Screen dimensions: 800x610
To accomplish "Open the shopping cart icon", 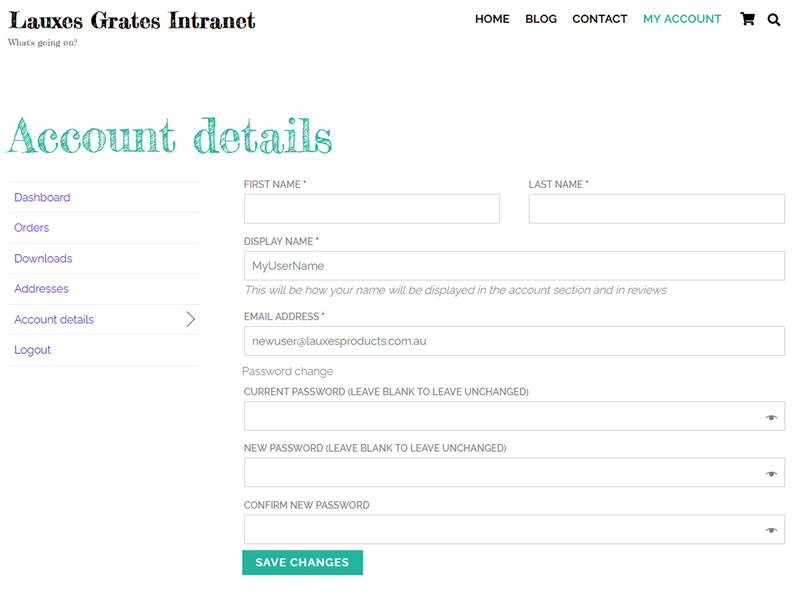I will 747,19.
